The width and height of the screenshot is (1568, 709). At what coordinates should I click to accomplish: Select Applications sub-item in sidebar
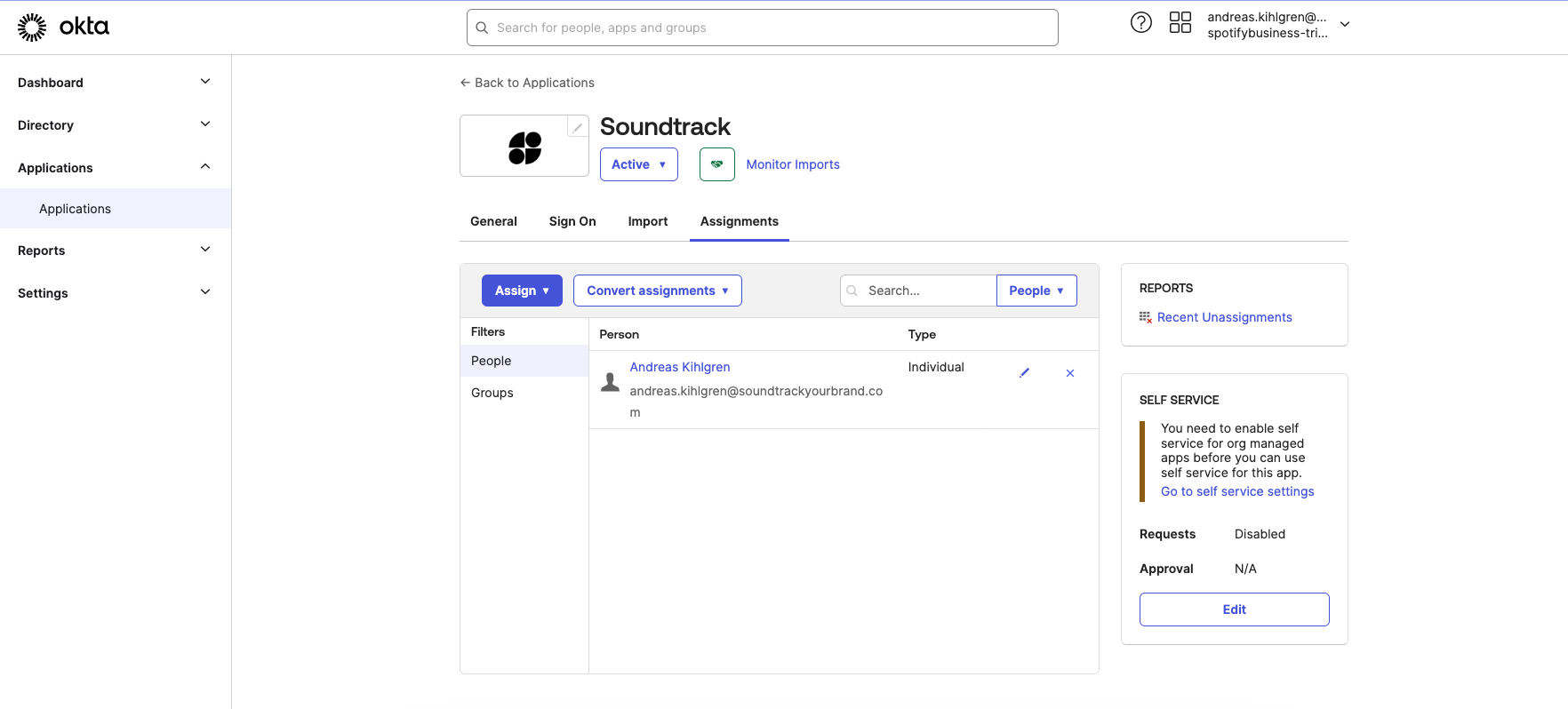pyautogui.click(x=116, y=209)
